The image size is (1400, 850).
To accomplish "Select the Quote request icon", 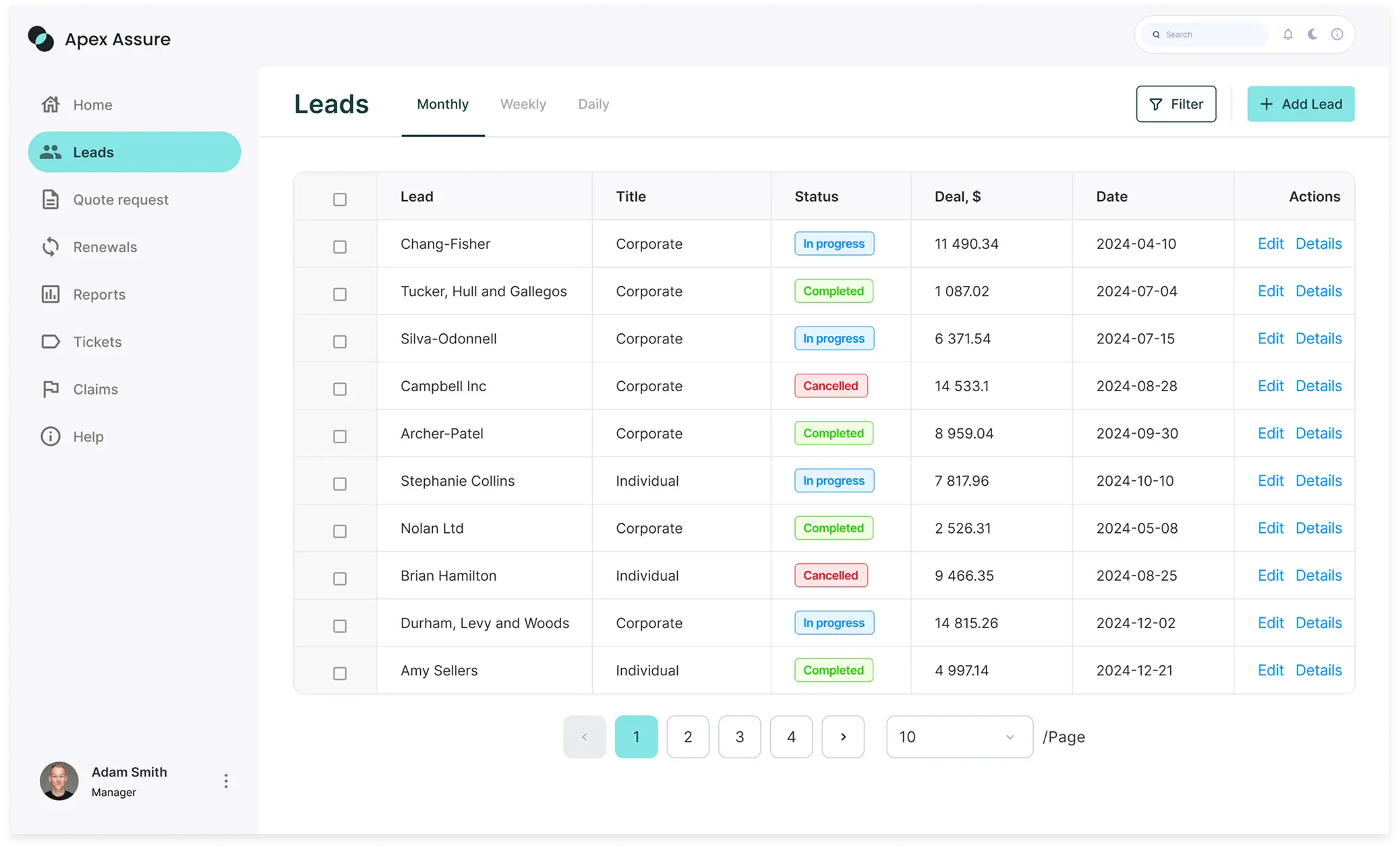I will pyautogui.click(x=51, y=199).
